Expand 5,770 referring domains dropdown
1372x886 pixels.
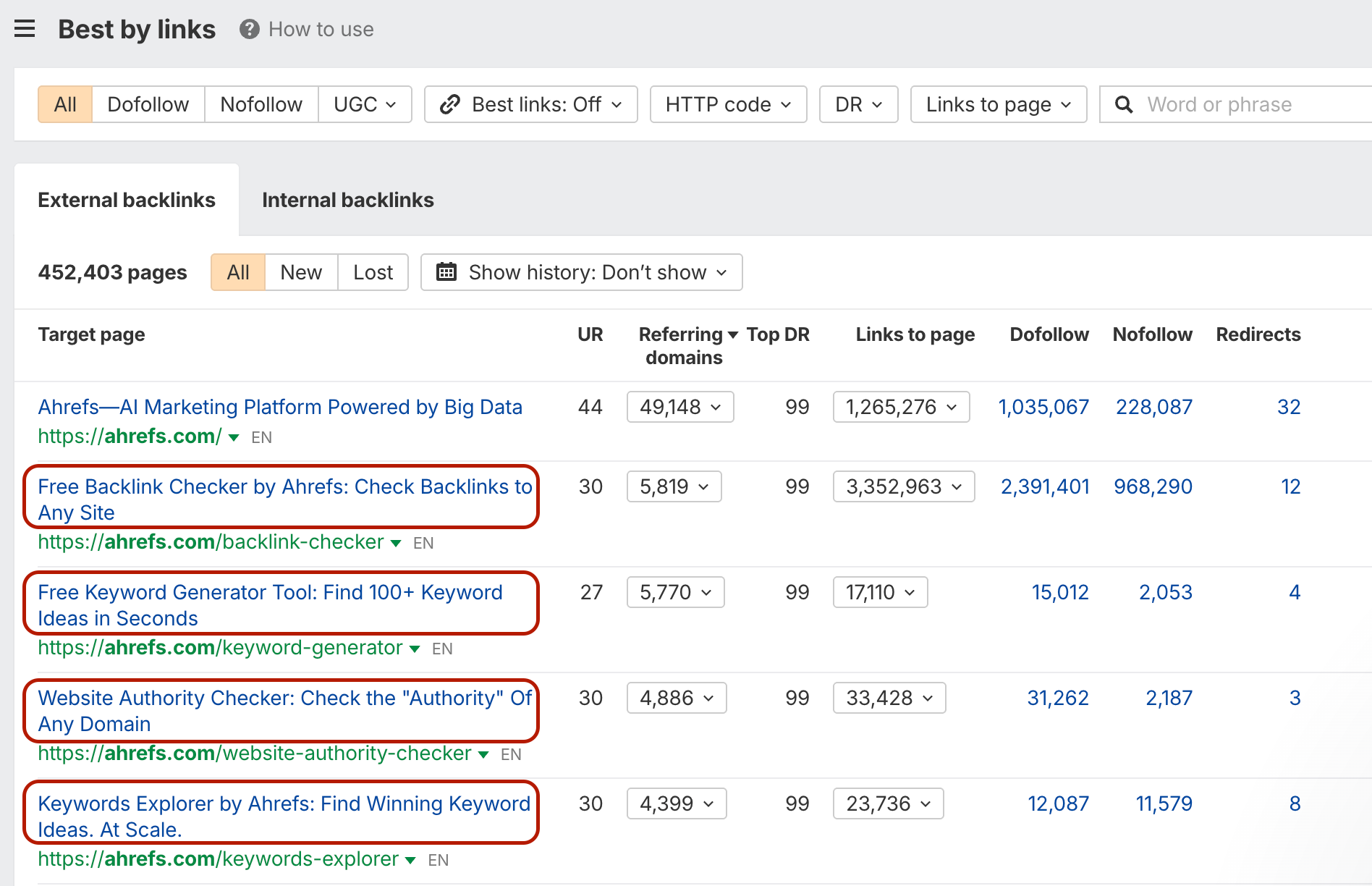676,592
